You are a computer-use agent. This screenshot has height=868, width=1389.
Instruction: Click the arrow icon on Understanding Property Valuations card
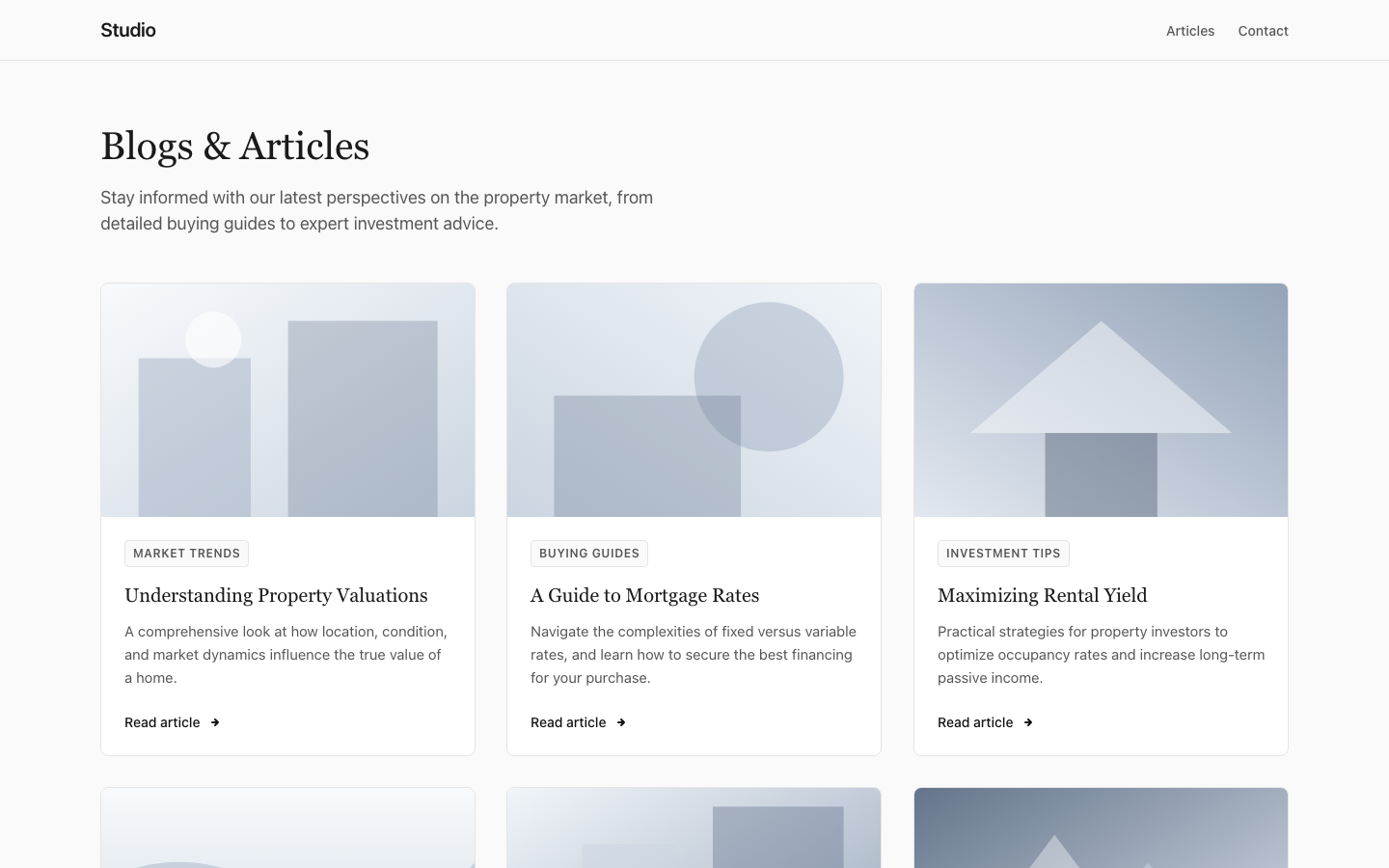point(215,722)
